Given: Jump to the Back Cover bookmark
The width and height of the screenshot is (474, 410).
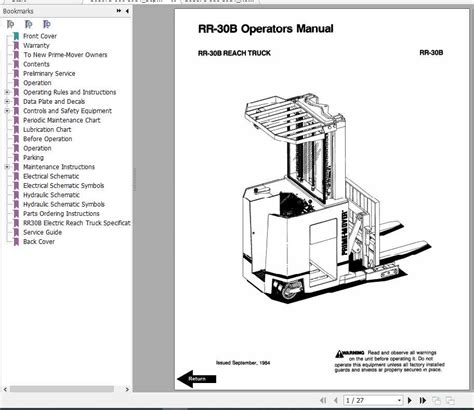Looking at the screenshot, I should (x=39, y=241).
